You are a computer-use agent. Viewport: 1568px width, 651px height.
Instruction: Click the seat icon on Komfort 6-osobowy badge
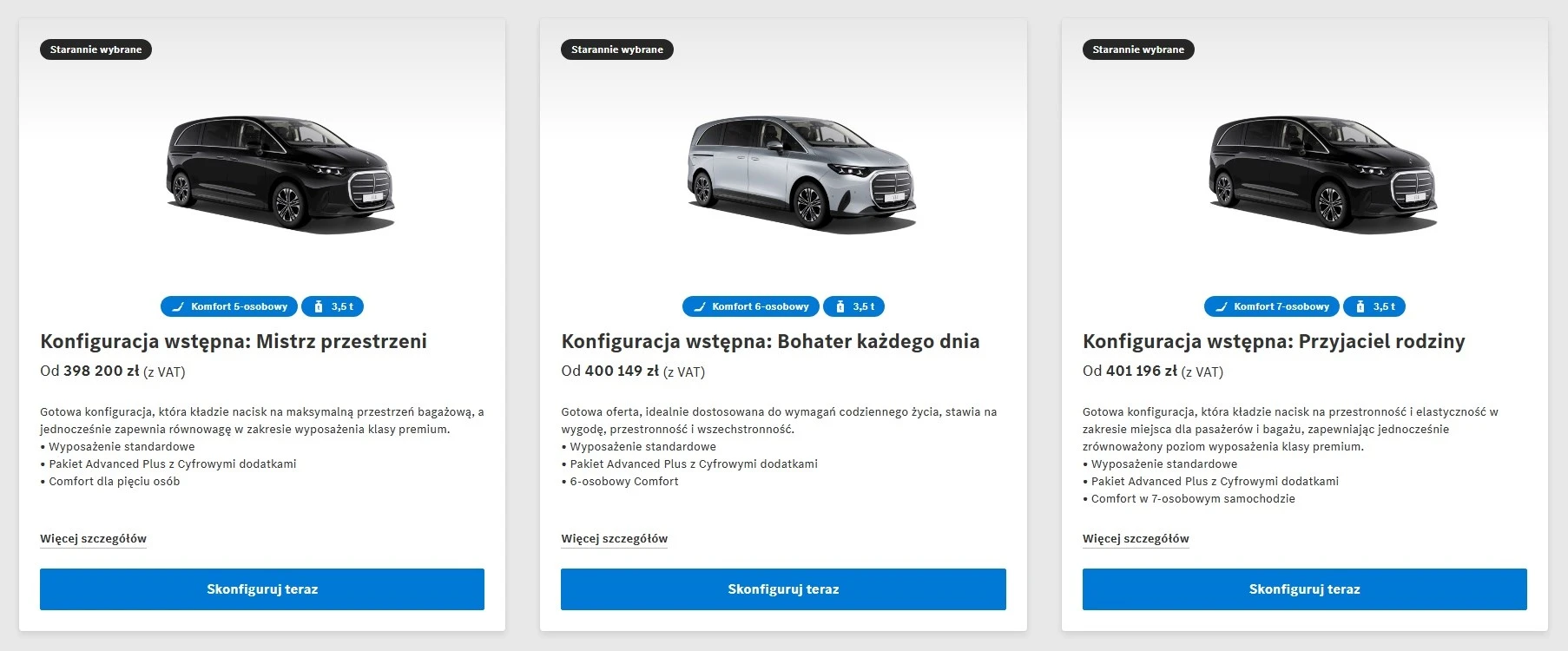[x=700, y=306]
